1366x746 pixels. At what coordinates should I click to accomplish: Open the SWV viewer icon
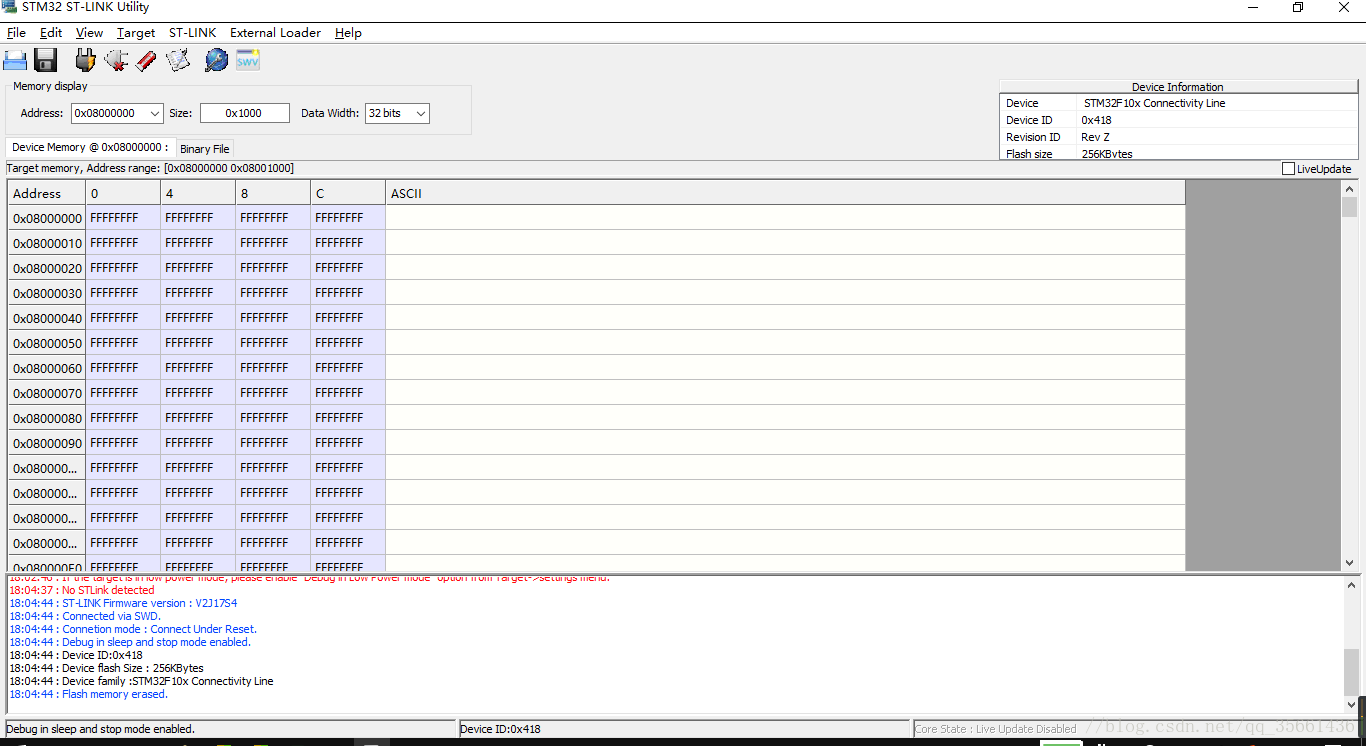247,60
